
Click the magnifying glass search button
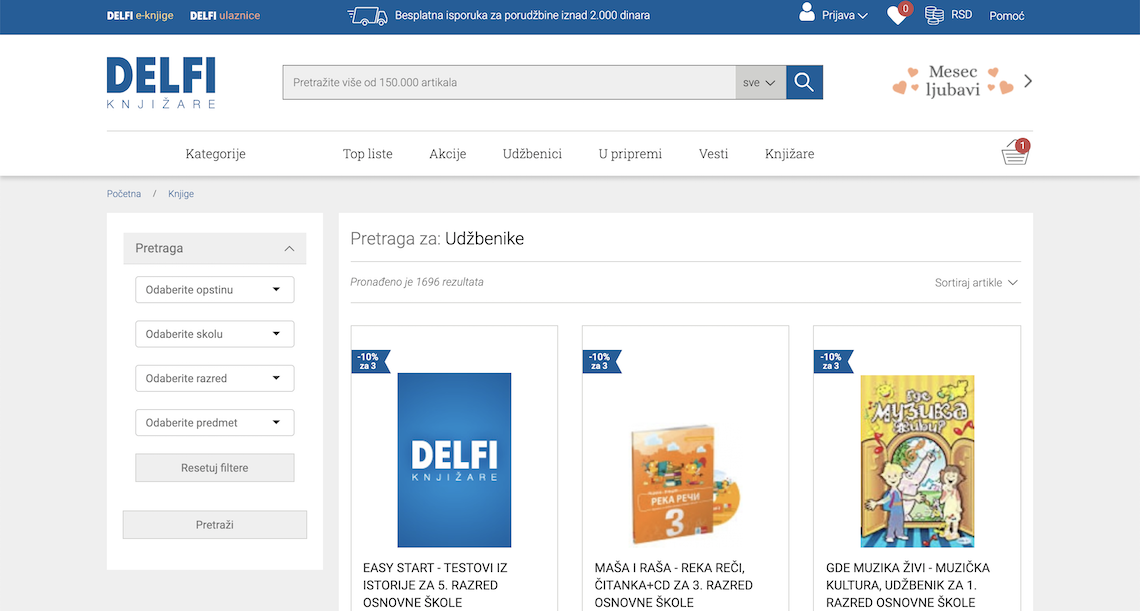click(804, 82)
